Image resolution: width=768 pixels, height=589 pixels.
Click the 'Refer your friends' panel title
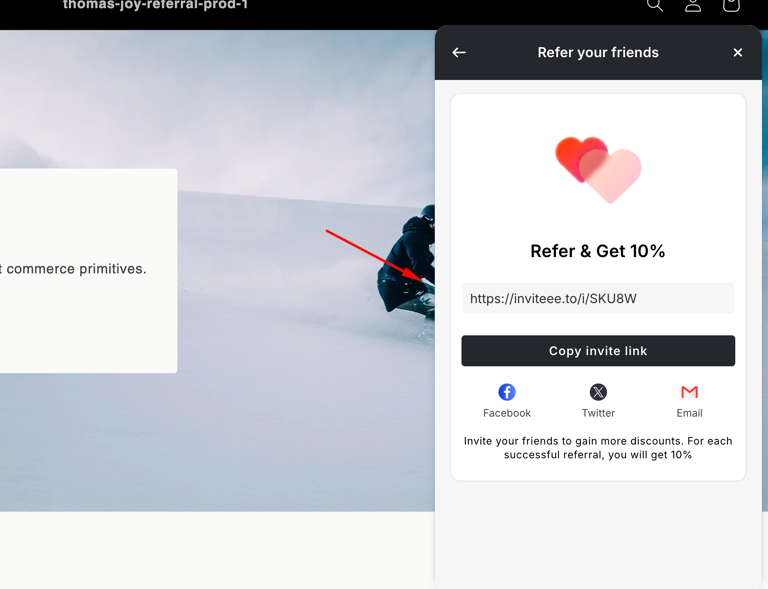pos(598,53)
